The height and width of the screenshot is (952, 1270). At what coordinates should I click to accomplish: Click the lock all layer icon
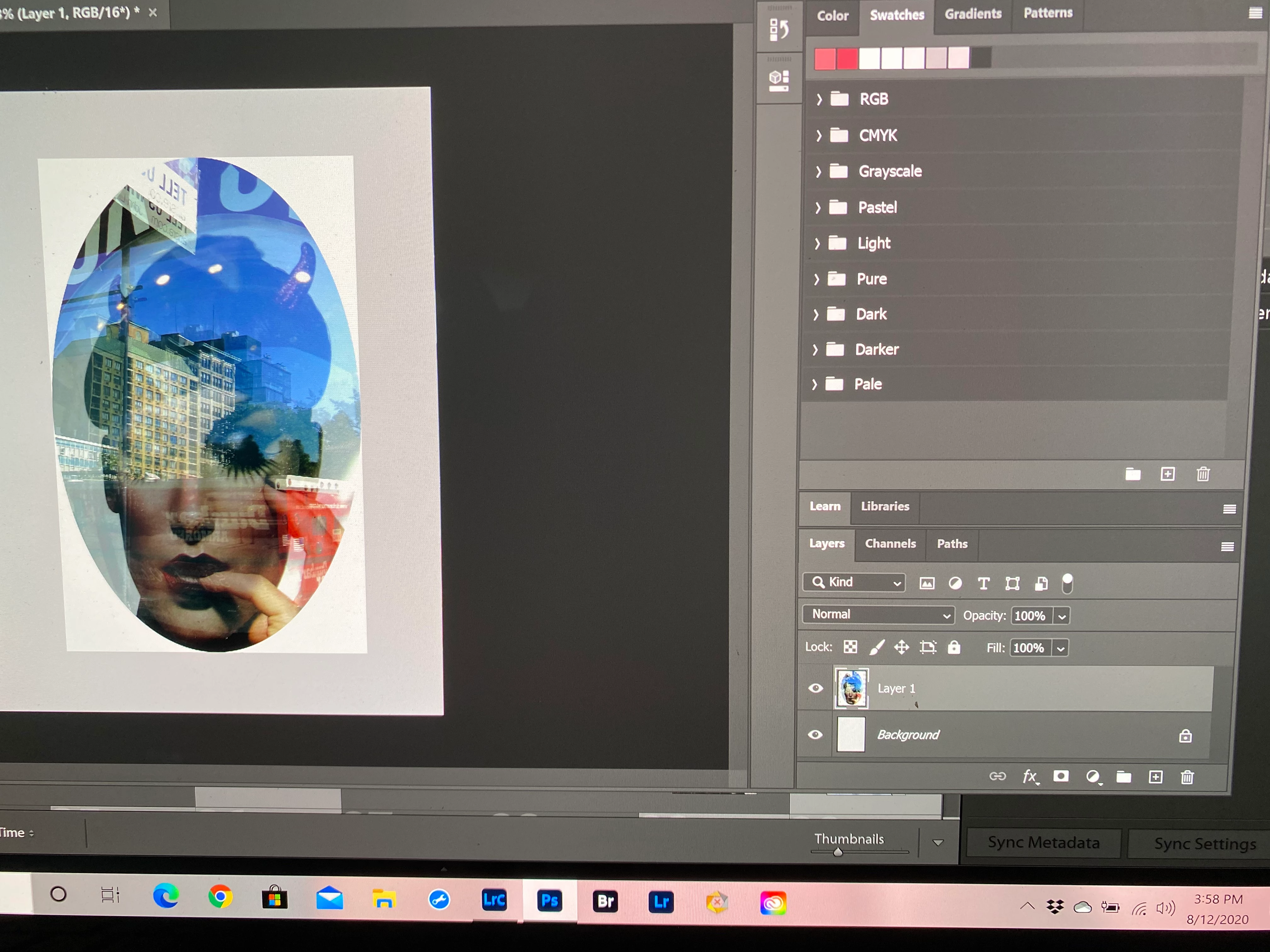(x=954, y=647)
